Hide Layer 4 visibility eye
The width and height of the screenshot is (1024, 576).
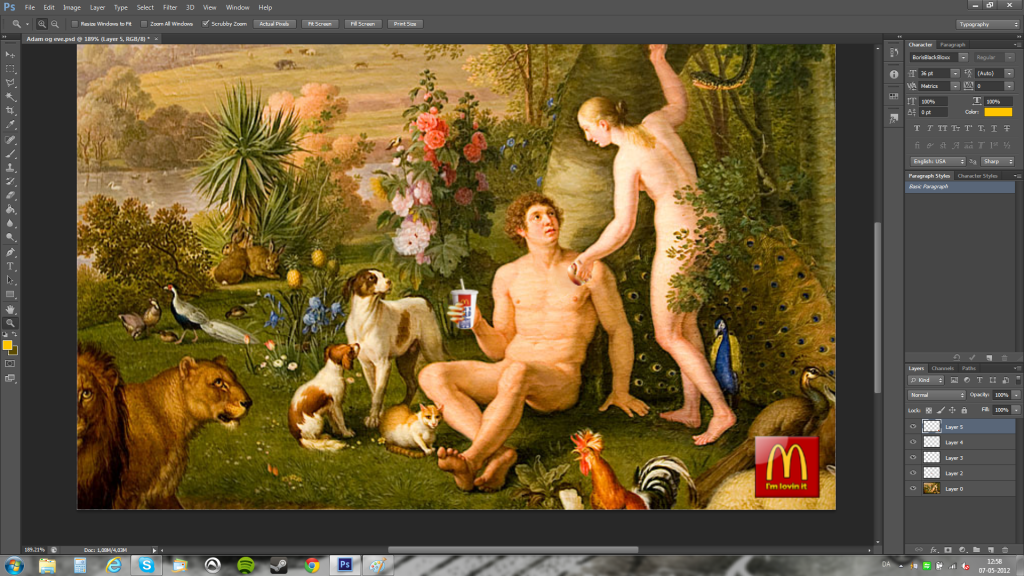pos(913,442)
